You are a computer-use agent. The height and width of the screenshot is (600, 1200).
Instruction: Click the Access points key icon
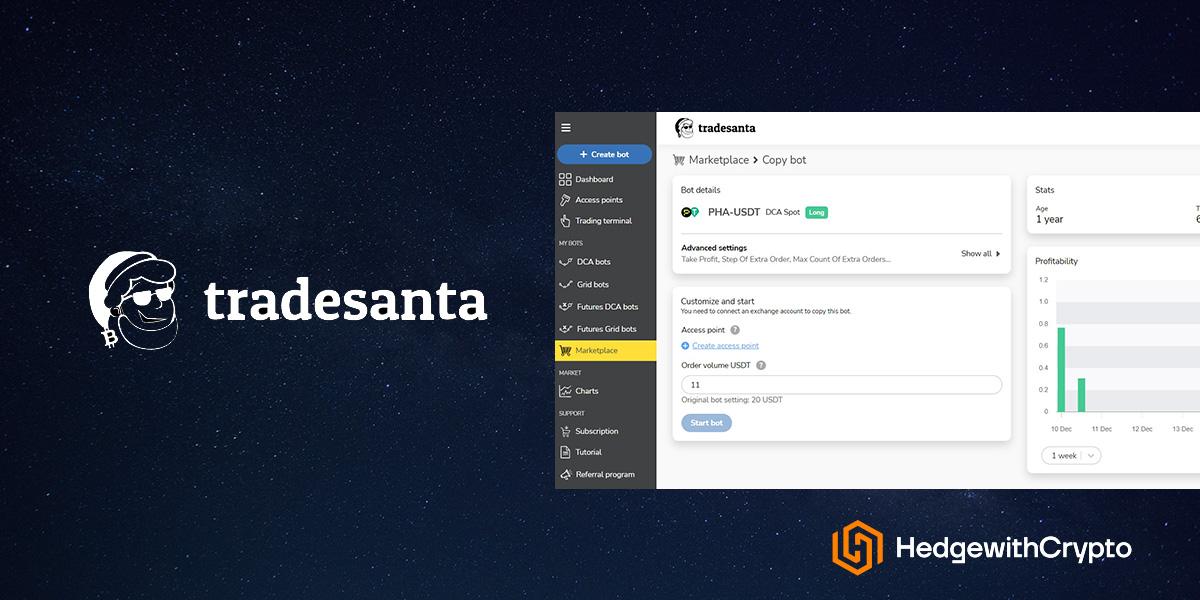pos(567,200)
